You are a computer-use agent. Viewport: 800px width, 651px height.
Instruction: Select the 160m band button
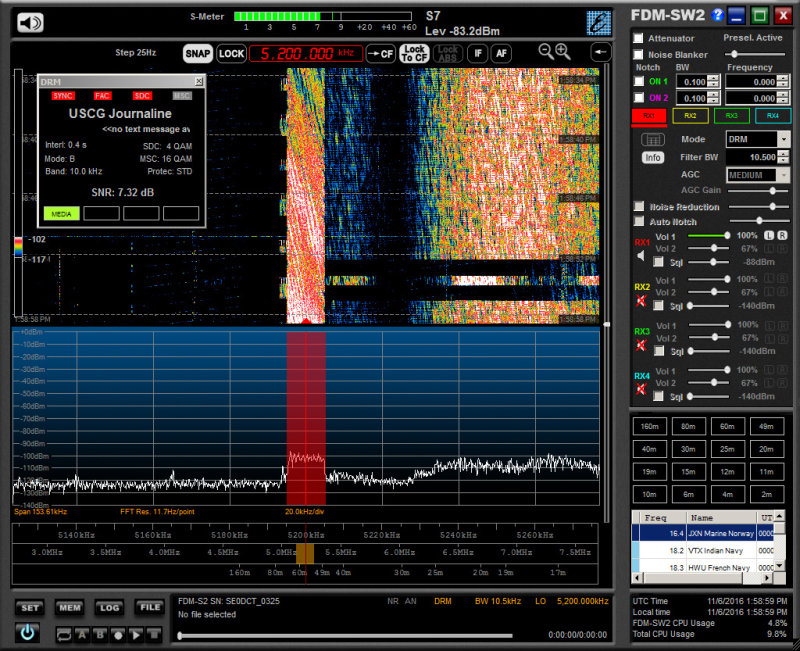649,427
